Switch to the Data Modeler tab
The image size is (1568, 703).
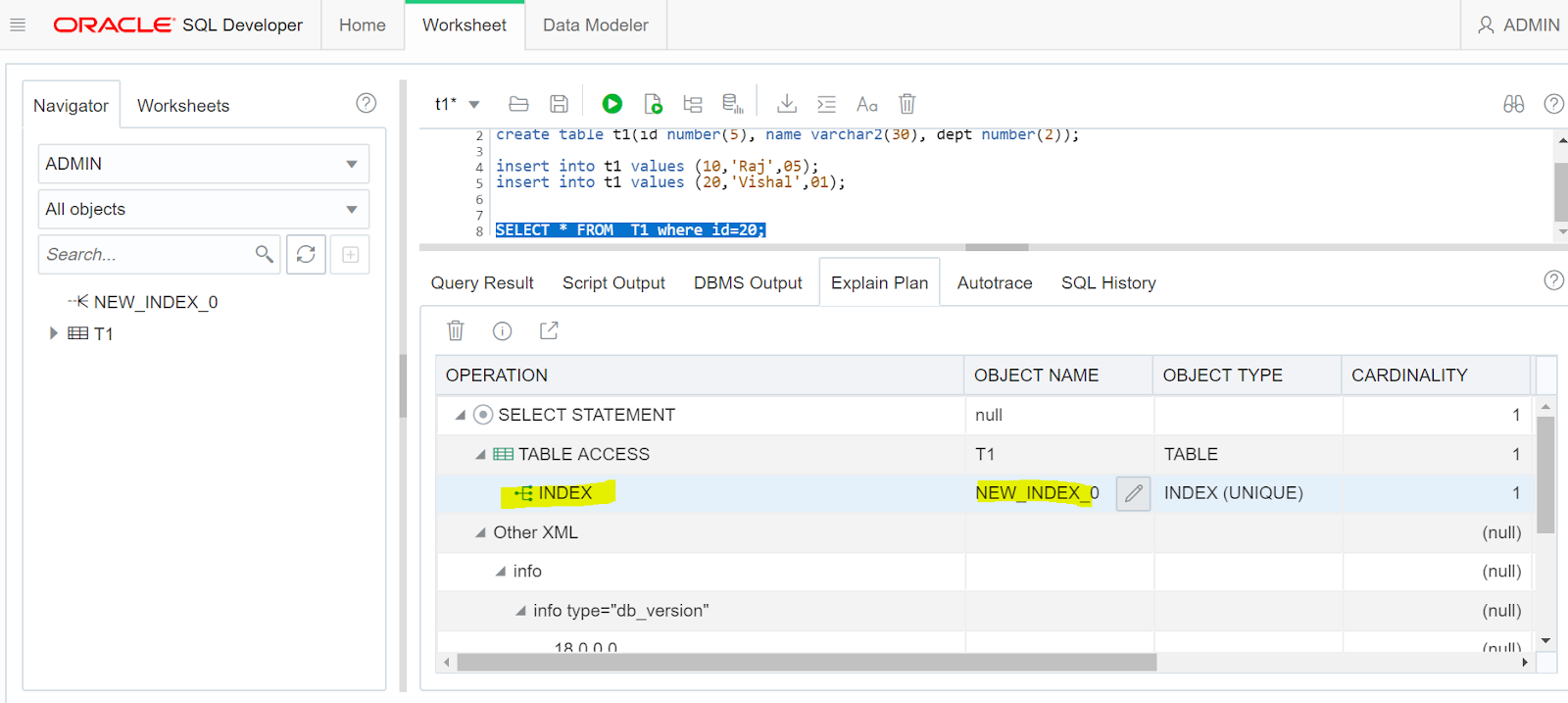(x=596, y=25)
